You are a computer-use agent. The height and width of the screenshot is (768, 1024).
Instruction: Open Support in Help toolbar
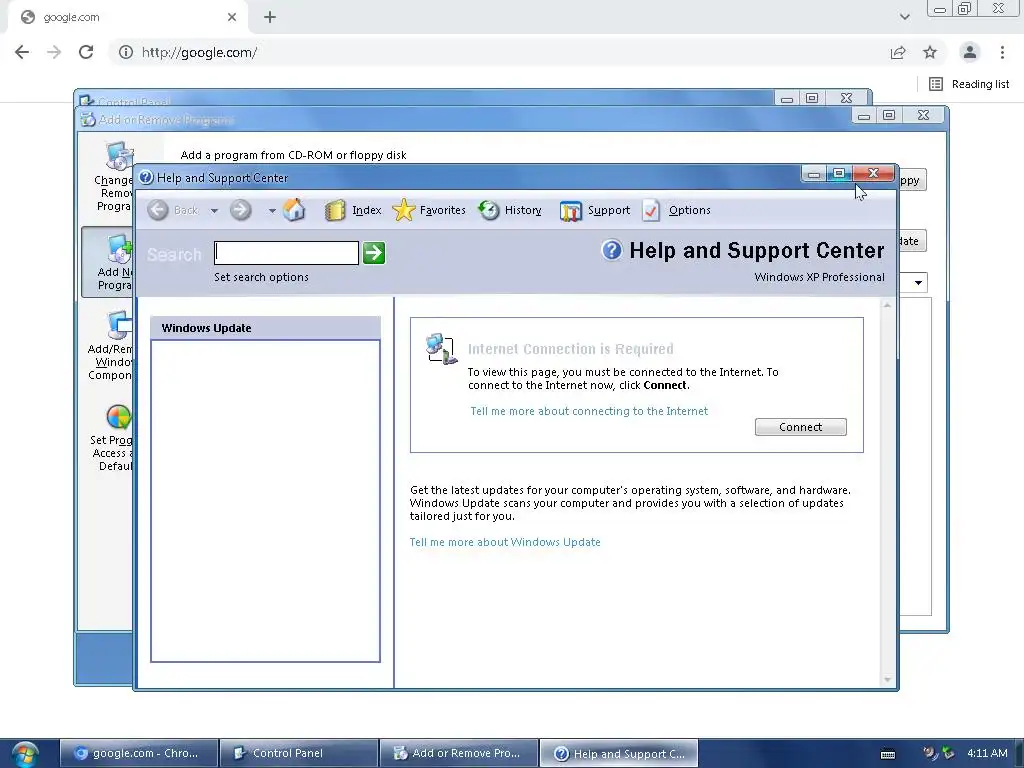609,210
